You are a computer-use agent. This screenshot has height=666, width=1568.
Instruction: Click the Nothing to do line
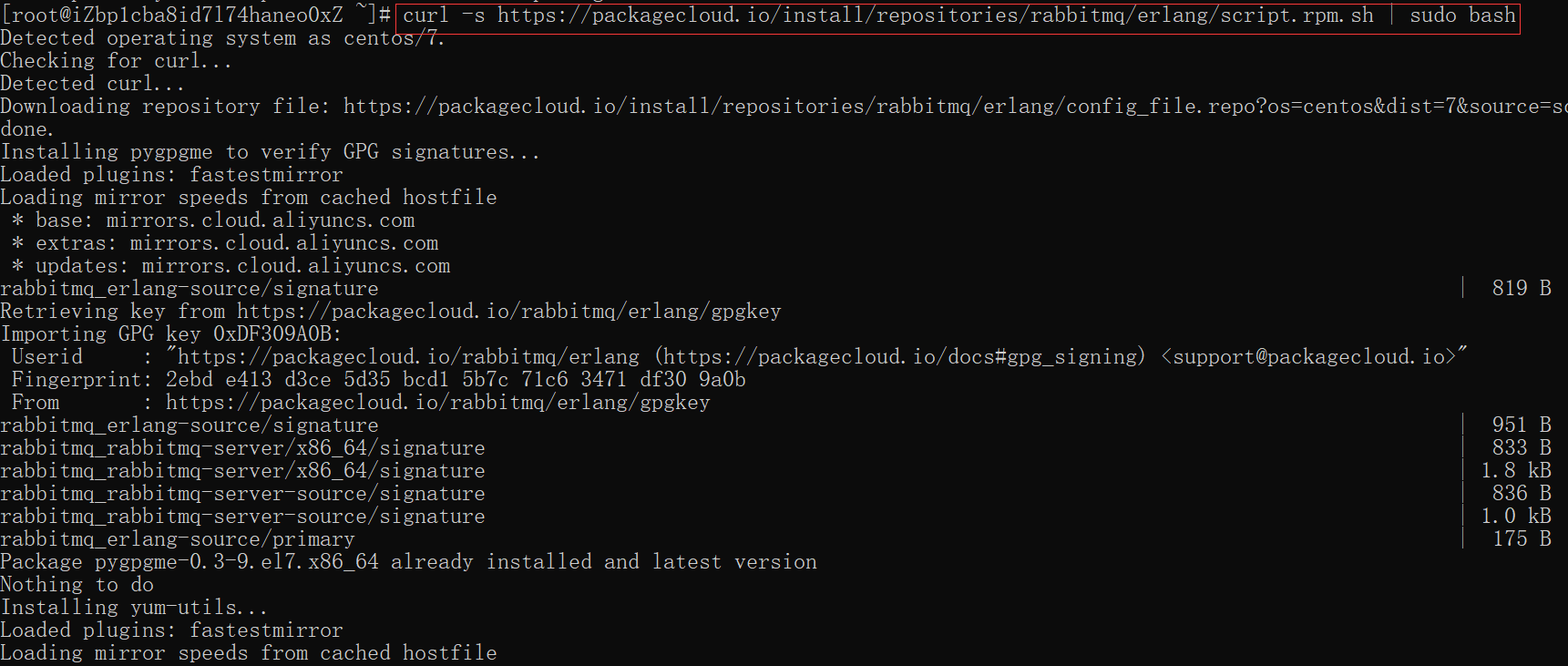[x=77, y=585]
